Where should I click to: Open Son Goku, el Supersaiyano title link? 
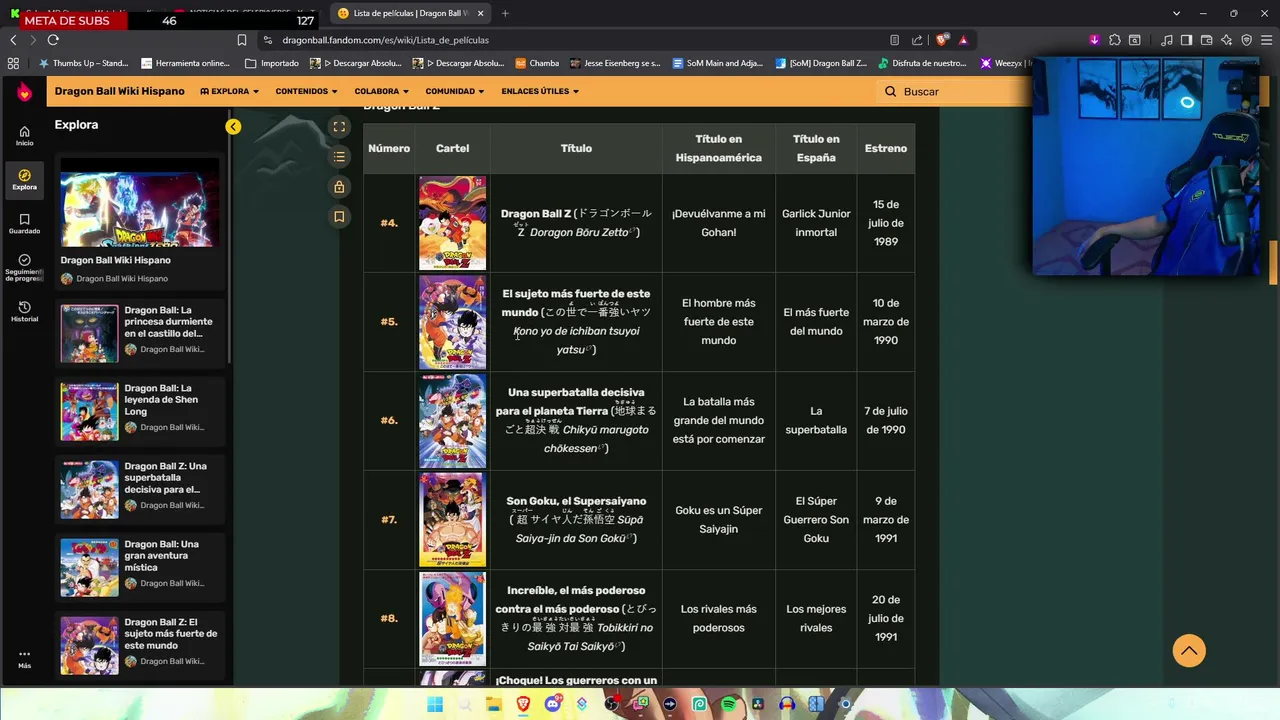click(x=576, y=501)
